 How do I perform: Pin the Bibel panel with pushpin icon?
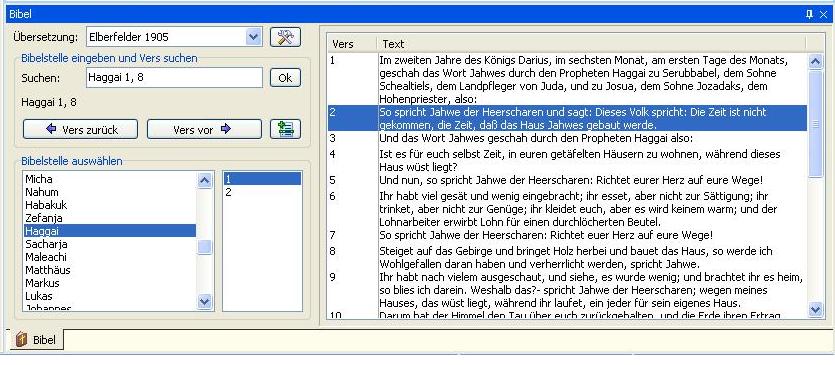(x=809, y=14)
